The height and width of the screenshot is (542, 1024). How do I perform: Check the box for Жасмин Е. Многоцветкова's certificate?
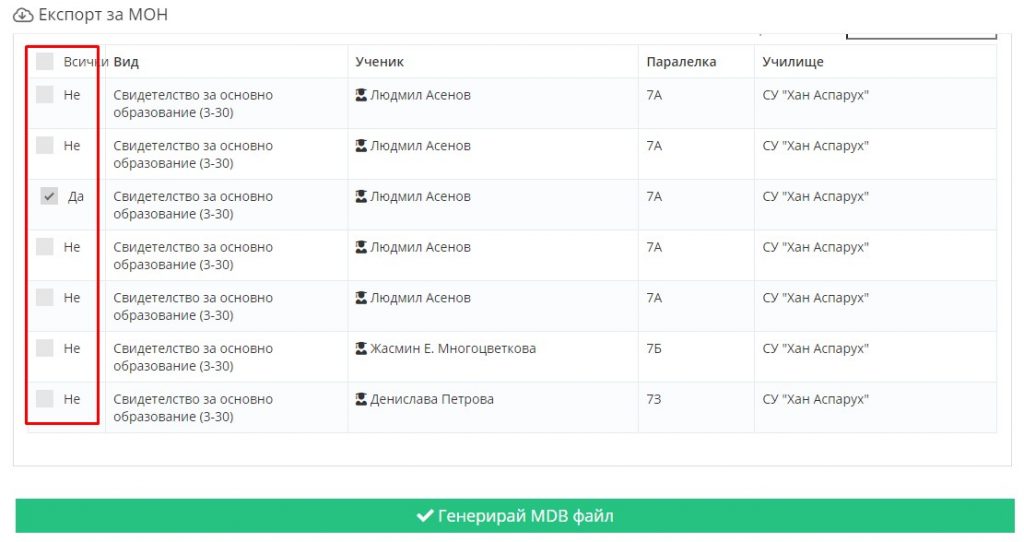[44, 348]
